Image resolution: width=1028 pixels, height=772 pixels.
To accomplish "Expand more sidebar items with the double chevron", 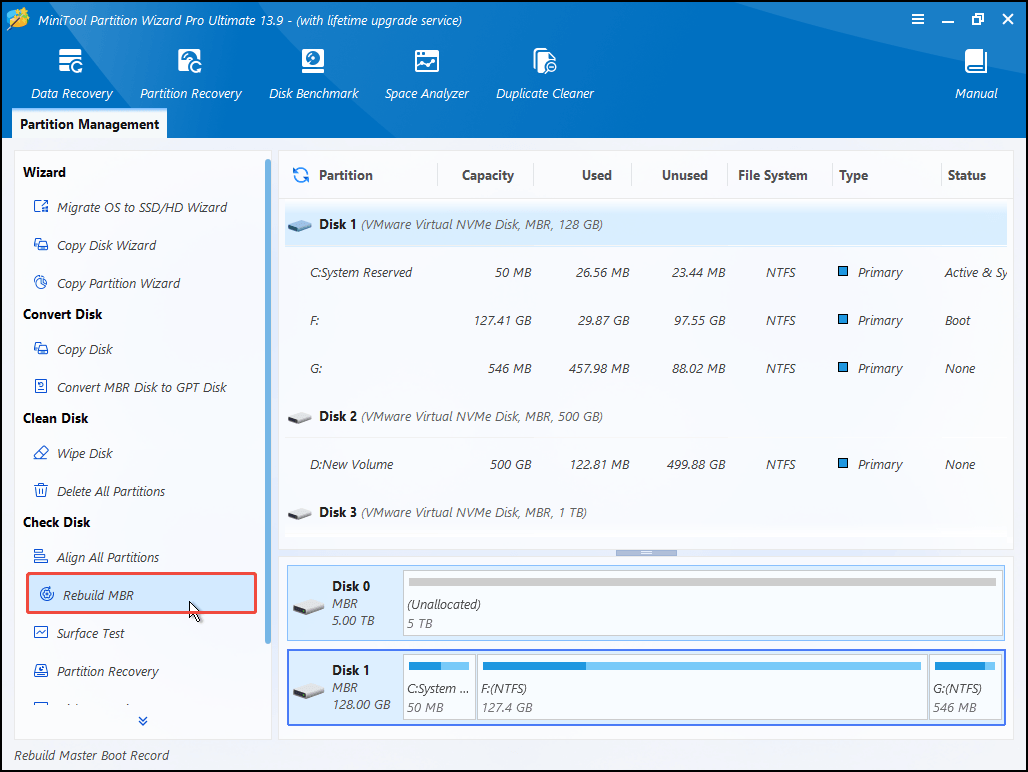I will [x=143, y=721].
